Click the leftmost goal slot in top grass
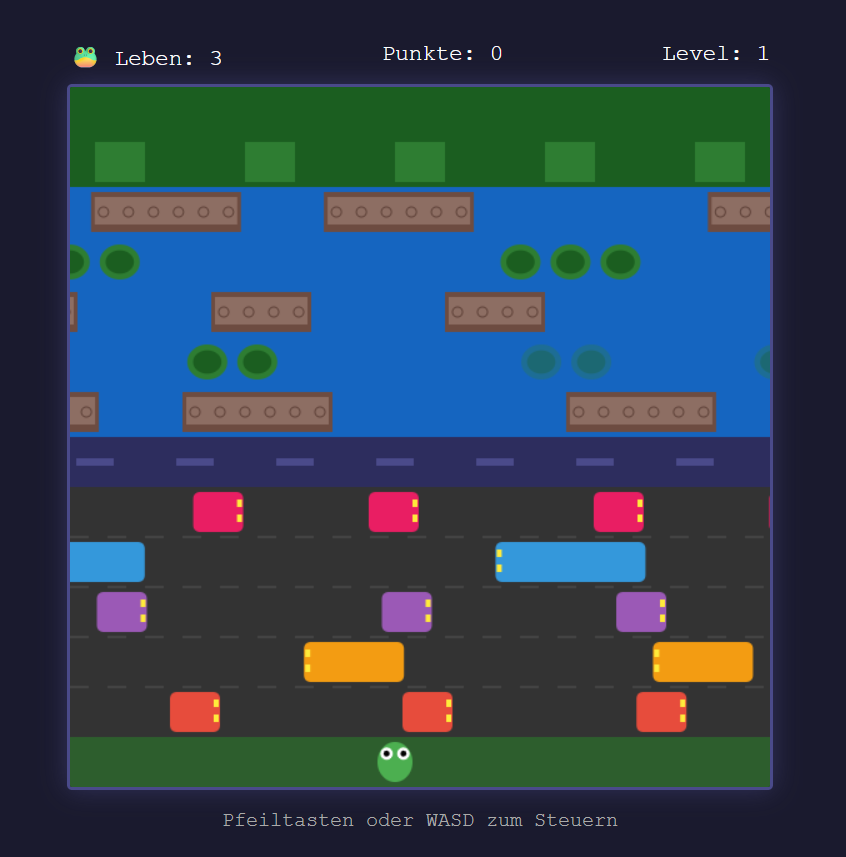The width and height of the screenshot is (846, 857). tap(120, 162)
